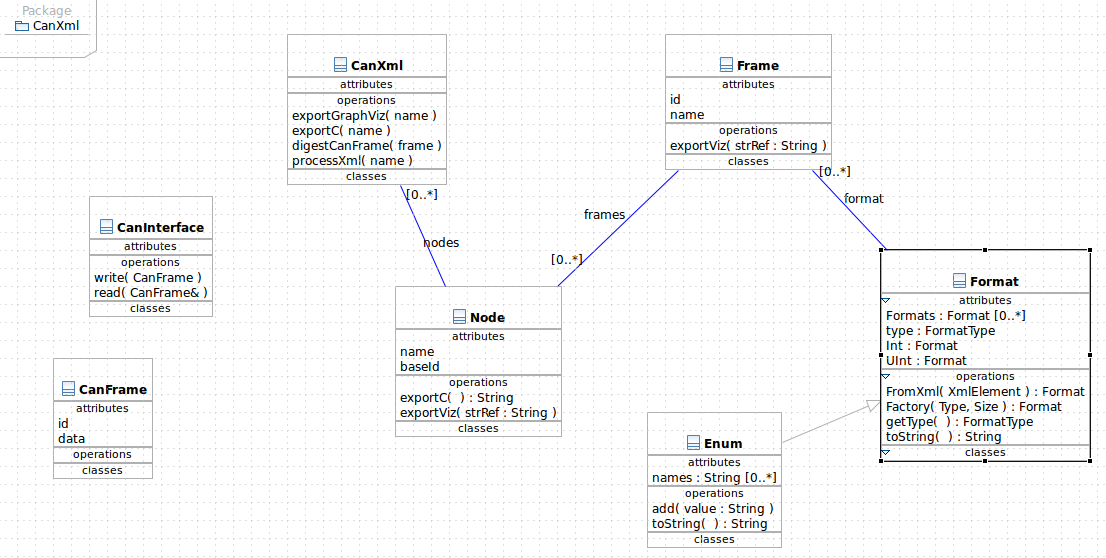
Task: Select the write( CanFrame ) operation
Action: click(x=148, y=278)
